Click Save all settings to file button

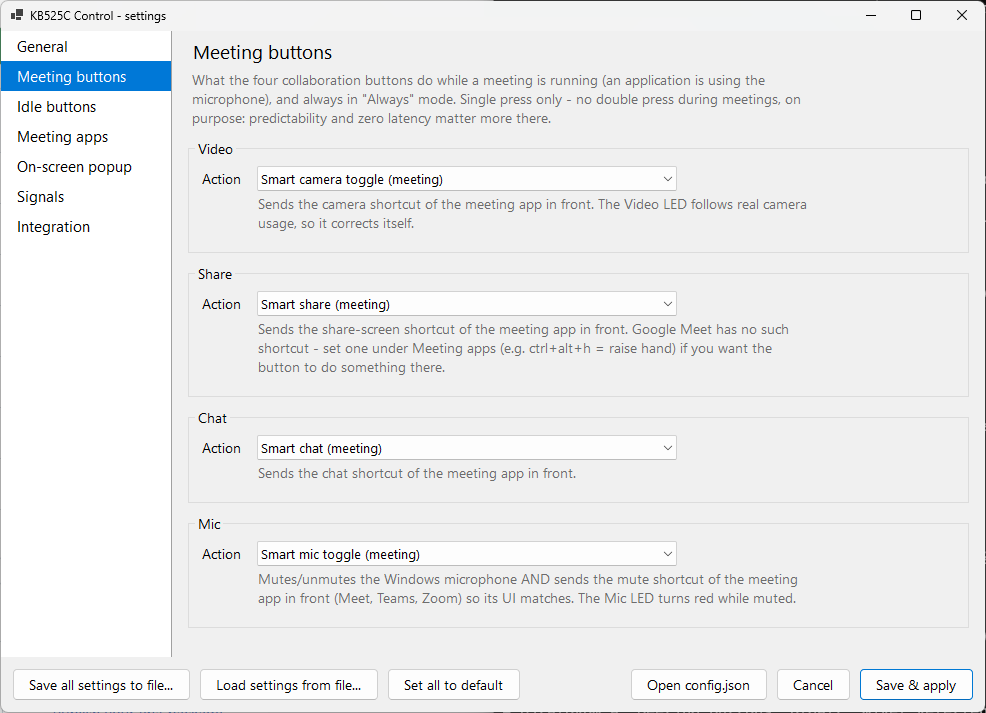tap(101, 685)
